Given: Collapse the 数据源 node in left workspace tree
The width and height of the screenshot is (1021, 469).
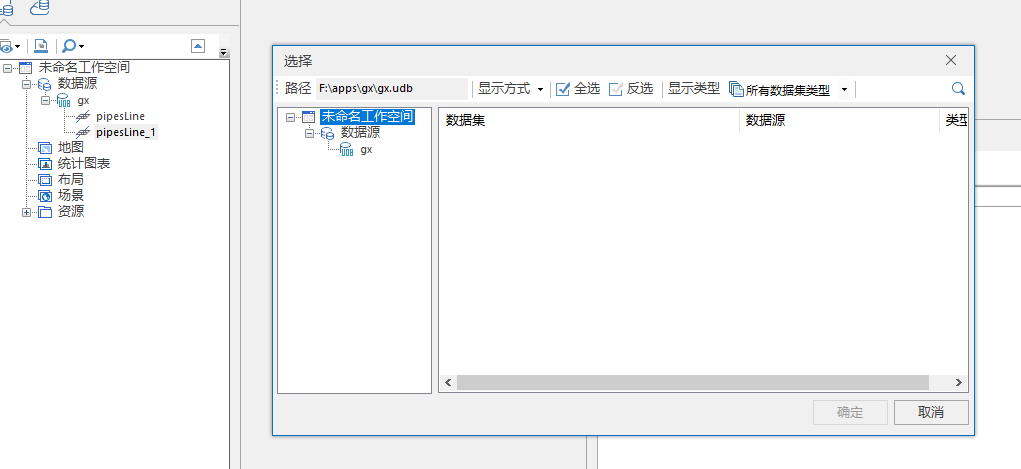Looking at the screenshot, I should [x=26, y=84].
